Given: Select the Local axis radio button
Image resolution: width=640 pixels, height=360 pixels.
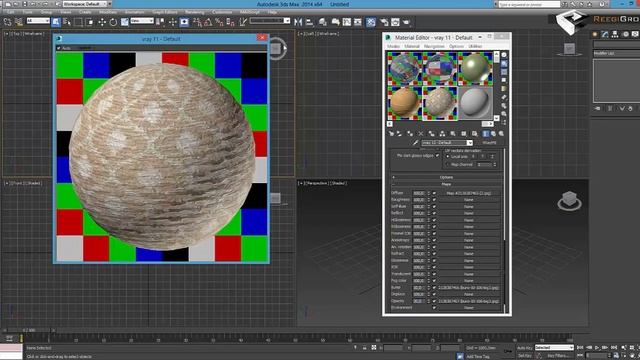Looking at the screenshot, I should click(x=448, y=156).
